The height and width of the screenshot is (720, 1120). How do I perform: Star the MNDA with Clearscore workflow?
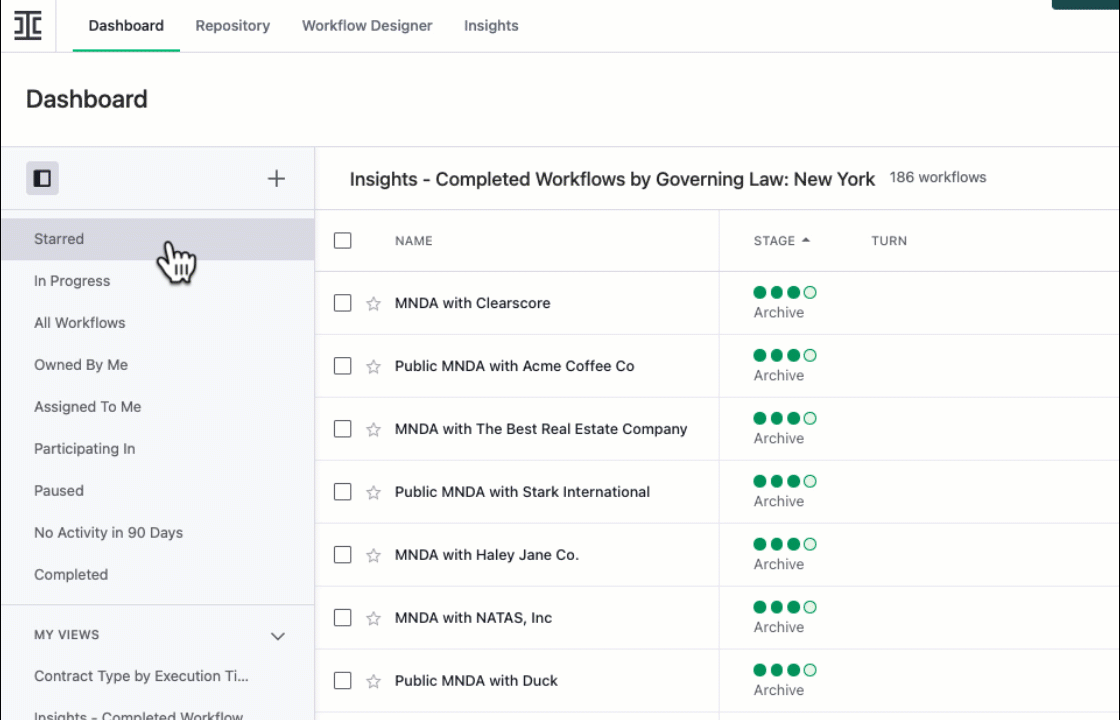pyautogui.click(x=372, y=303)
